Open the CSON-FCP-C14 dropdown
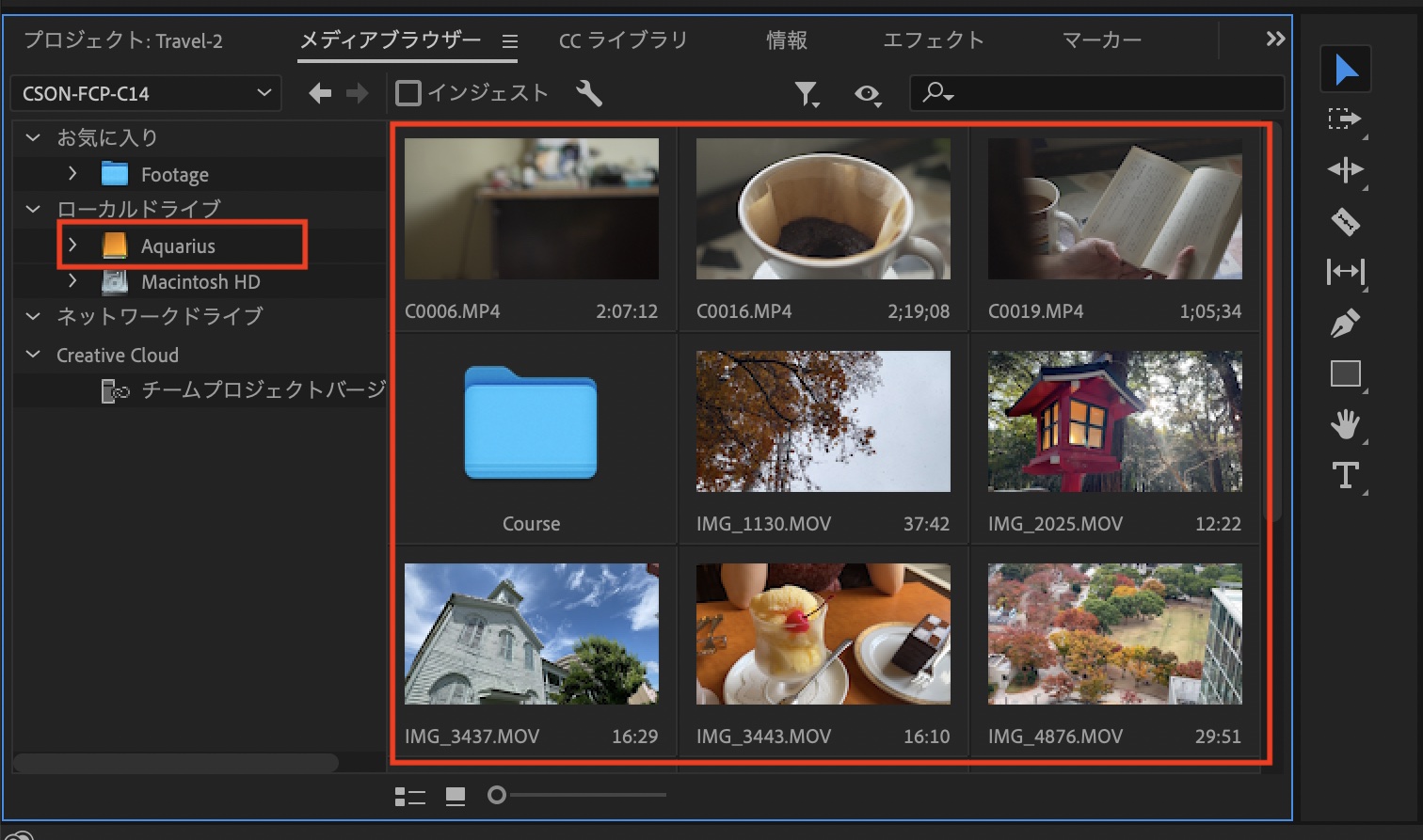The height and width of the screenshot is (840, 1423). (147, 93)
